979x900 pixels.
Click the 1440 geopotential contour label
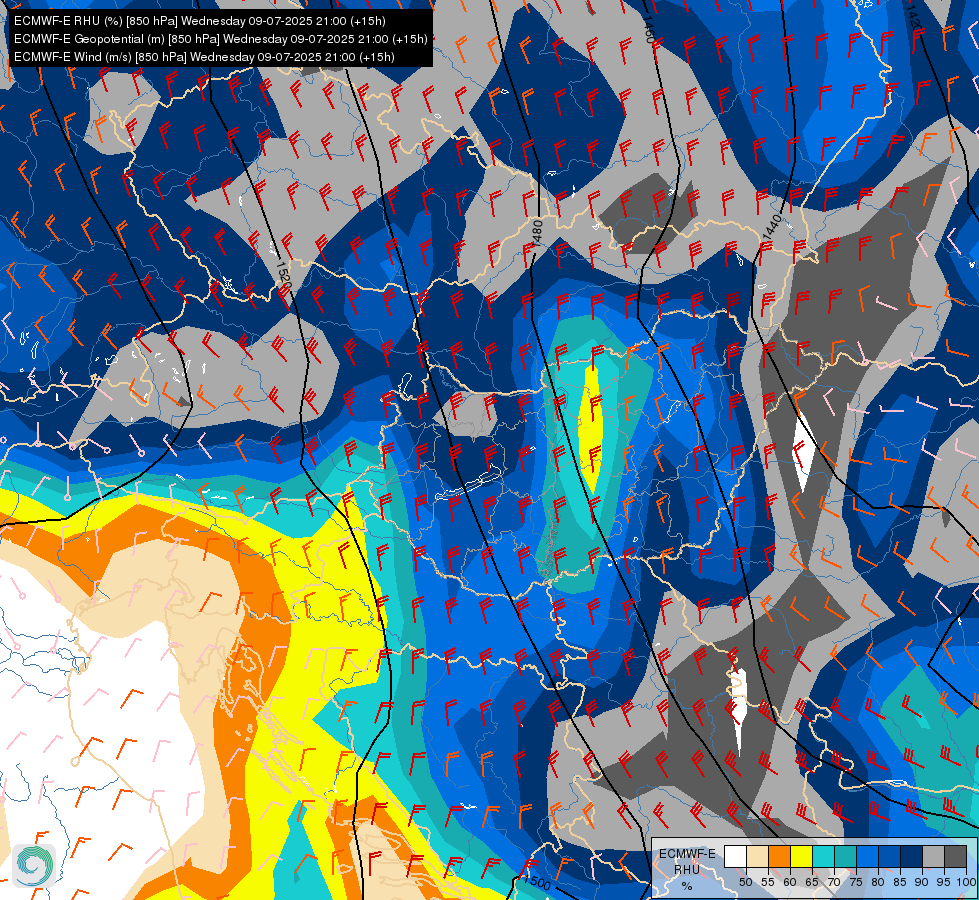click(x=772, y=226)
